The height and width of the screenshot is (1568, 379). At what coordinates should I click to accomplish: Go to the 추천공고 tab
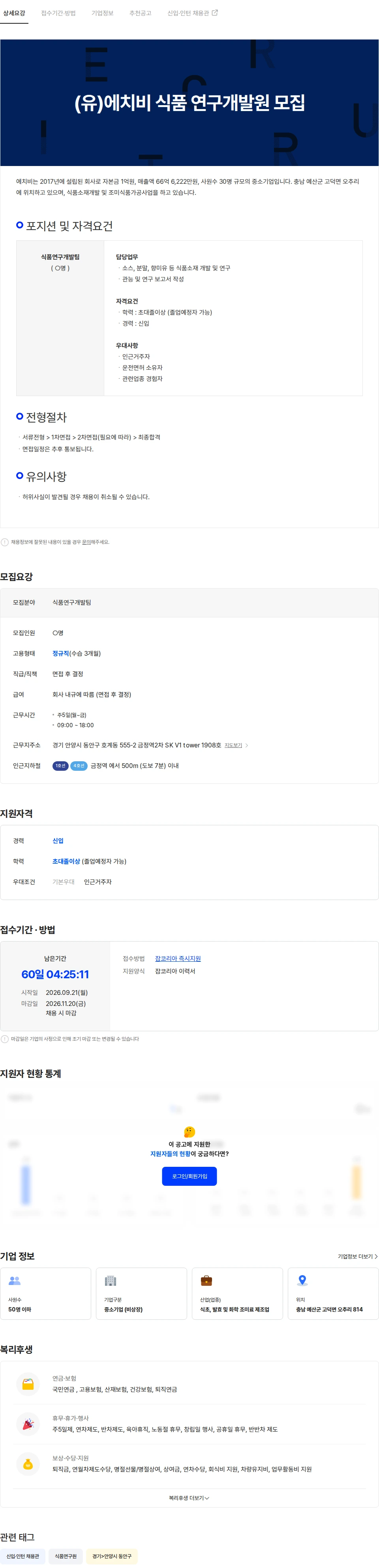click(140, 13)
